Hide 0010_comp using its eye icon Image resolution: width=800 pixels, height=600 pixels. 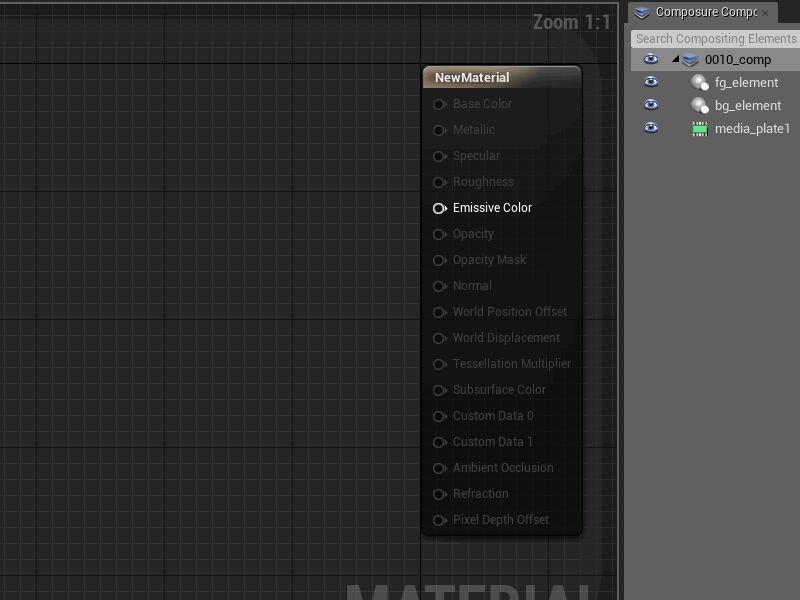coord(651,59)
